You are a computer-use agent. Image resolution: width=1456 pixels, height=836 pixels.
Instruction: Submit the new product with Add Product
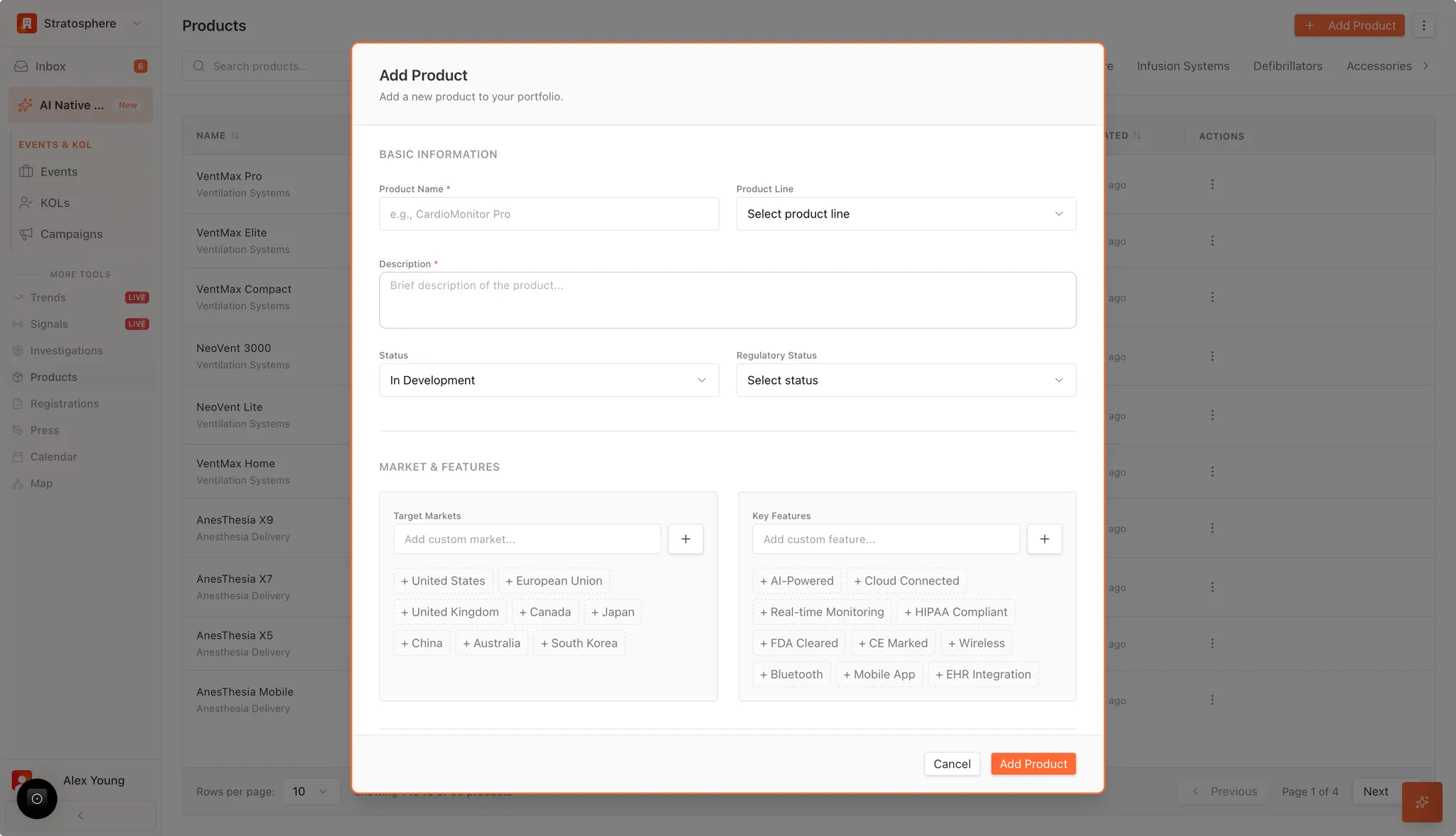pyautogui.click(x=1032, y=763)
